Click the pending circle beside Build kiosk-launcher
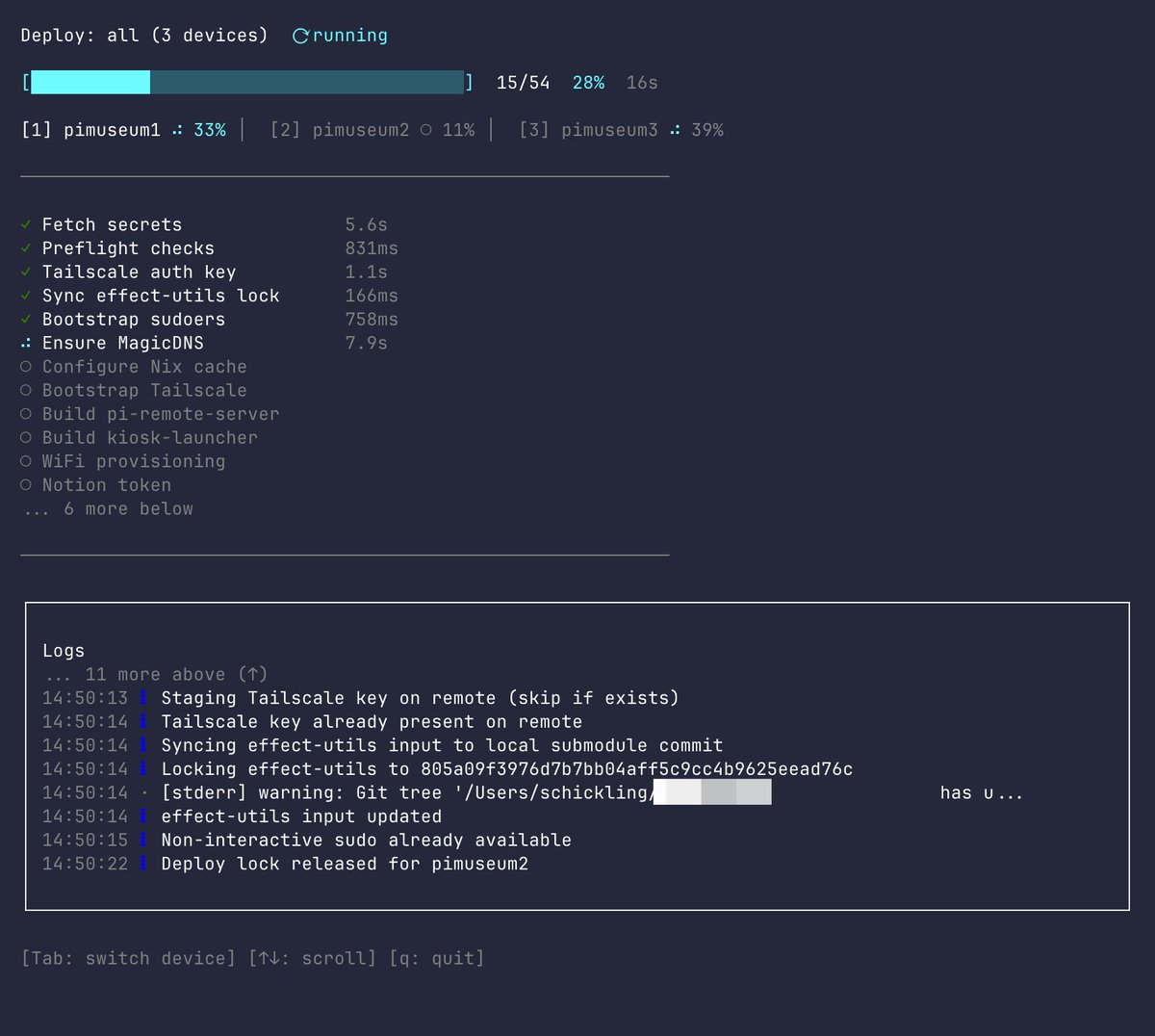Image resolution: width=1155 pixels, height=1036 pixels. click(x=26, y=438)
